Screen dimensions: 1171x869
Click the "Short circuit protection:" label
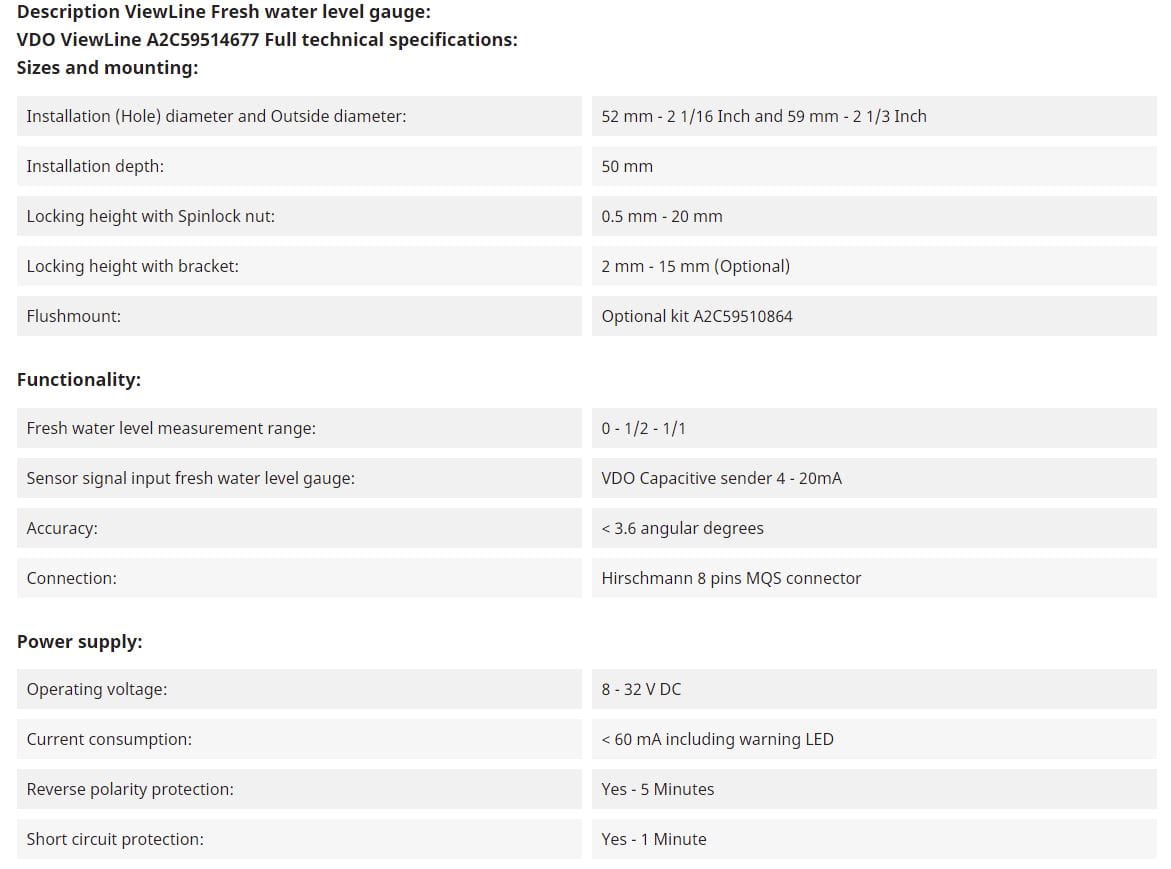coord(115,839)
